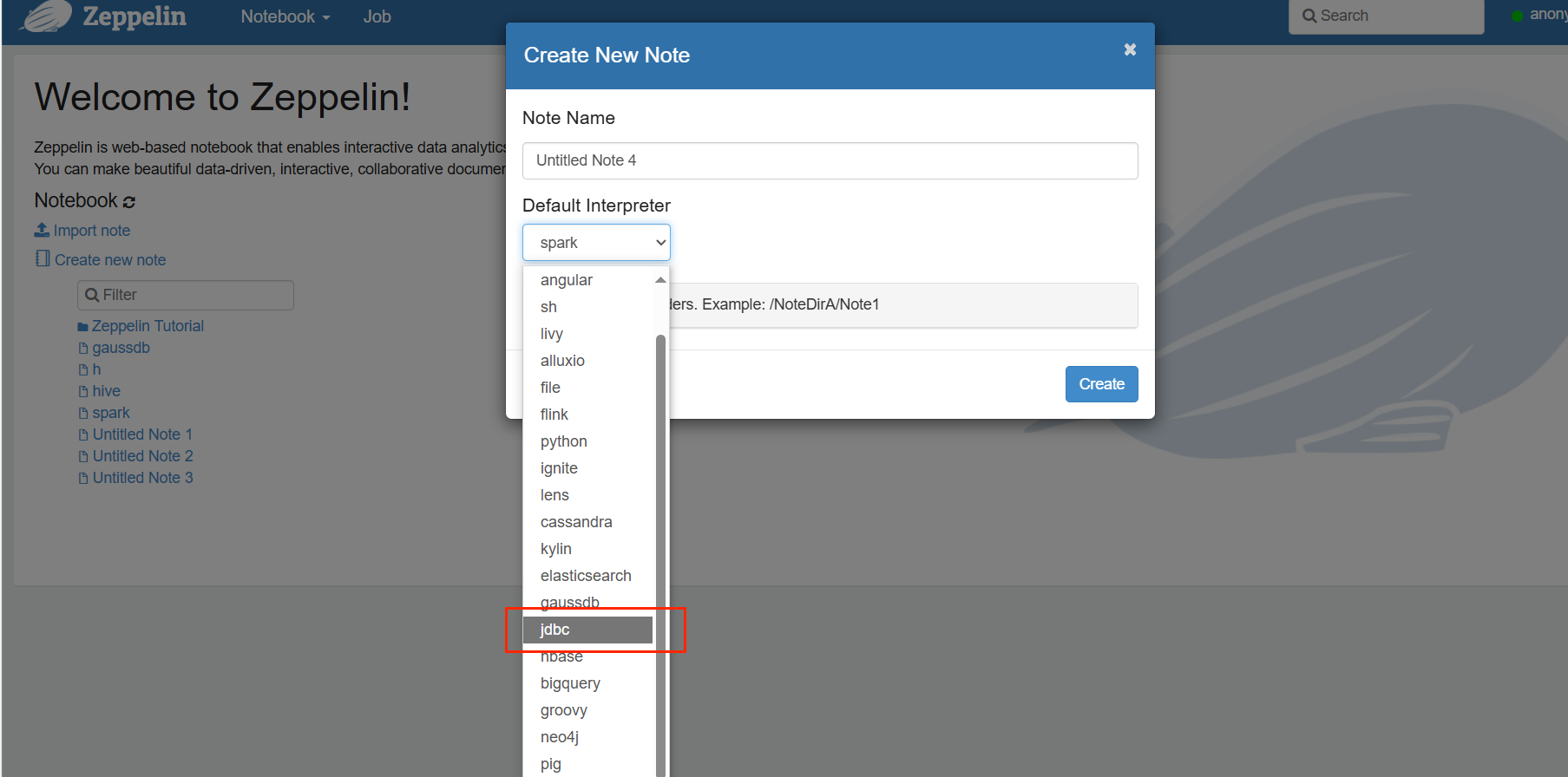Click the file icon beside gaussdb note
Screen dimensions: 1568x777
[83, 349]
